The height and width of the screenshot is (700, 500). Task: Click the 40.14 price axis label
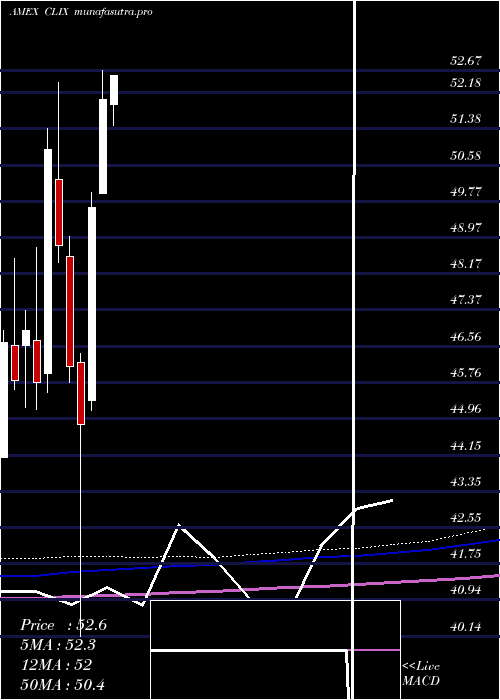click(465, 627)
